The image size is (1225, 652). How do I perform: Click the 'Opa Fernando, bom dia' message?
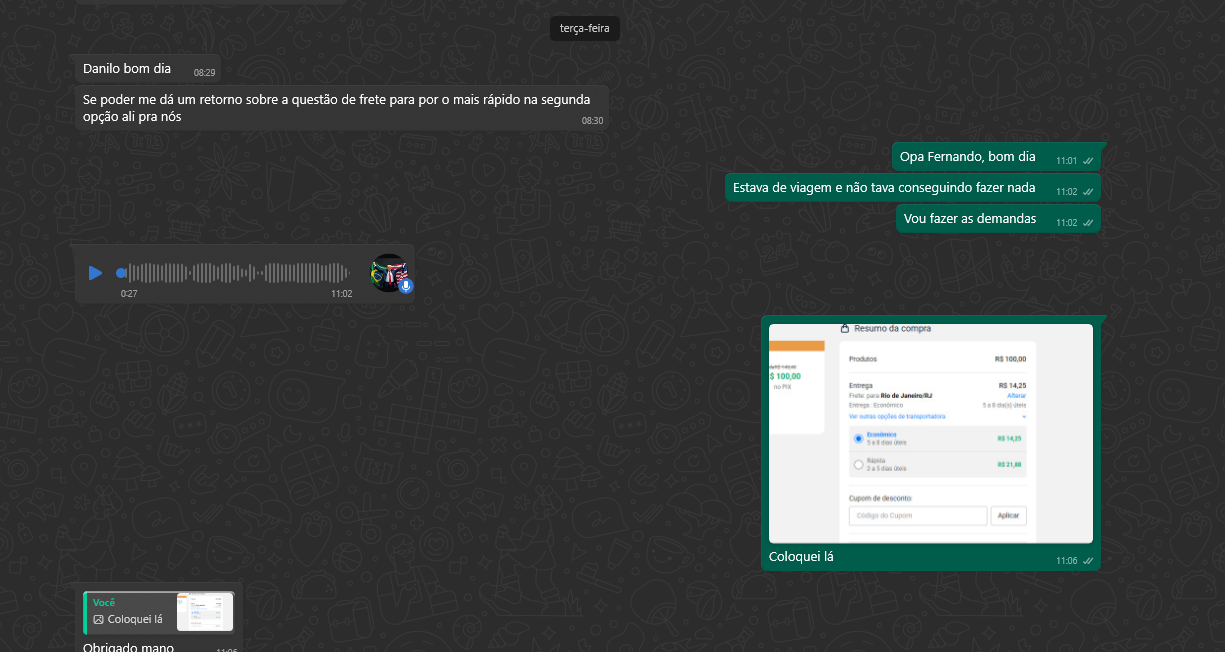point(996,157)
